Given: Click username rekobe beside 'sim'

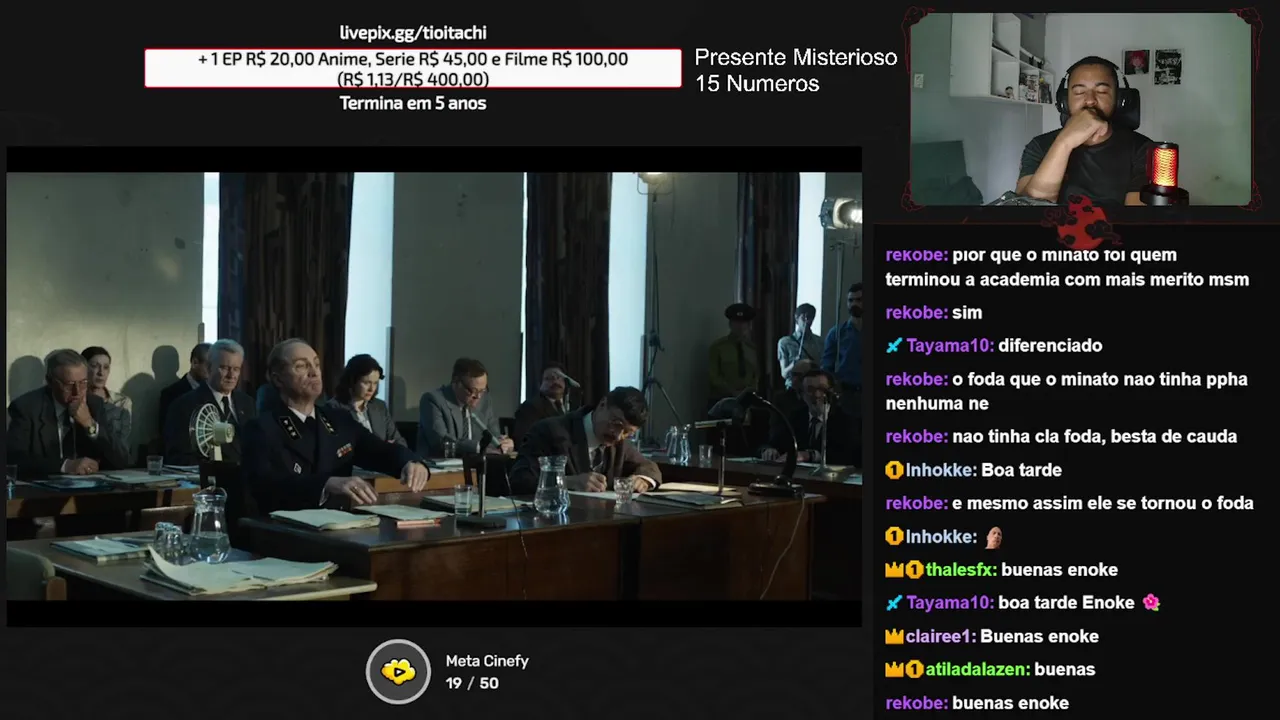Looking at the screenshot, I should pos(916,313).
